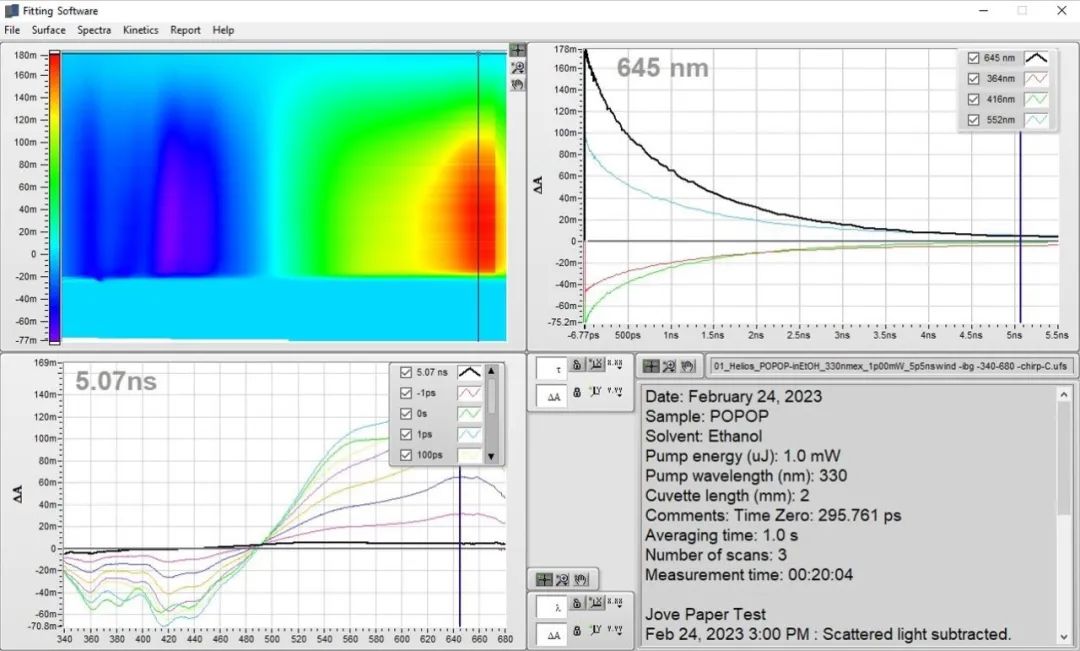Click notes panel scroll up arrow
The image size is (1080, 651).
tap(1064, 394)
